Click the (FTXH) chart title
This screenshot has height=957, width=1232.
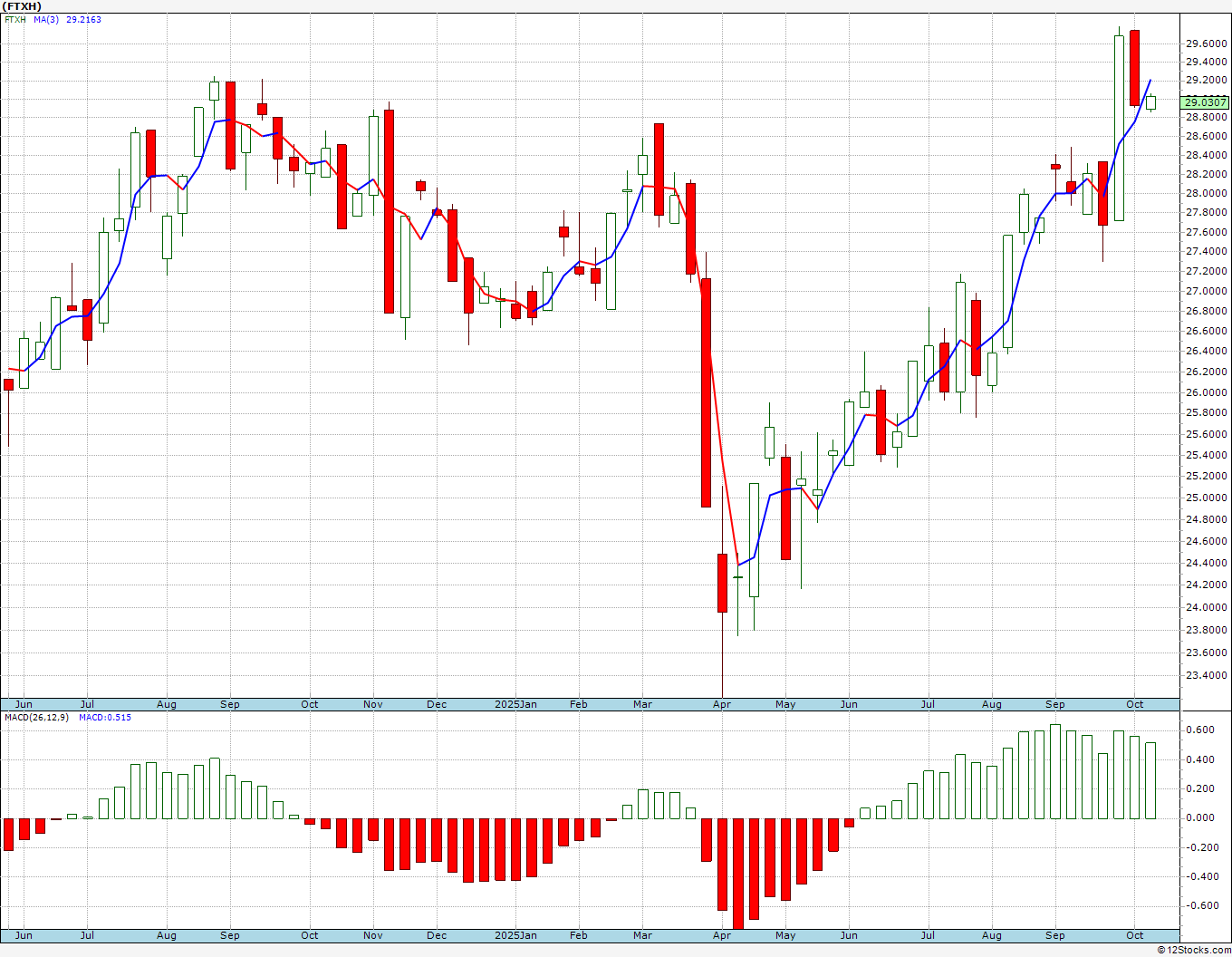[22, 6]
